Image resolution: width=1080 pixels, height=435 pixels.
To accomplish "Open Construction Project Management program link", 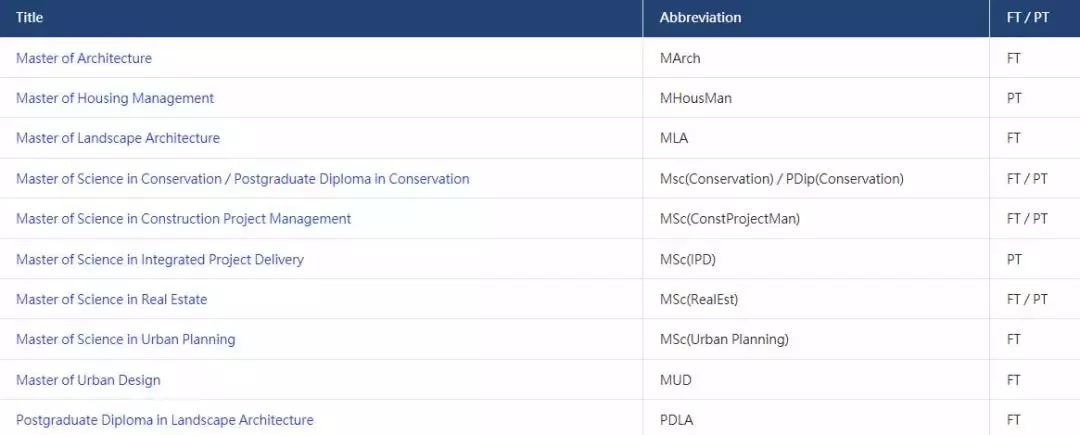I will tap(183, 219).
